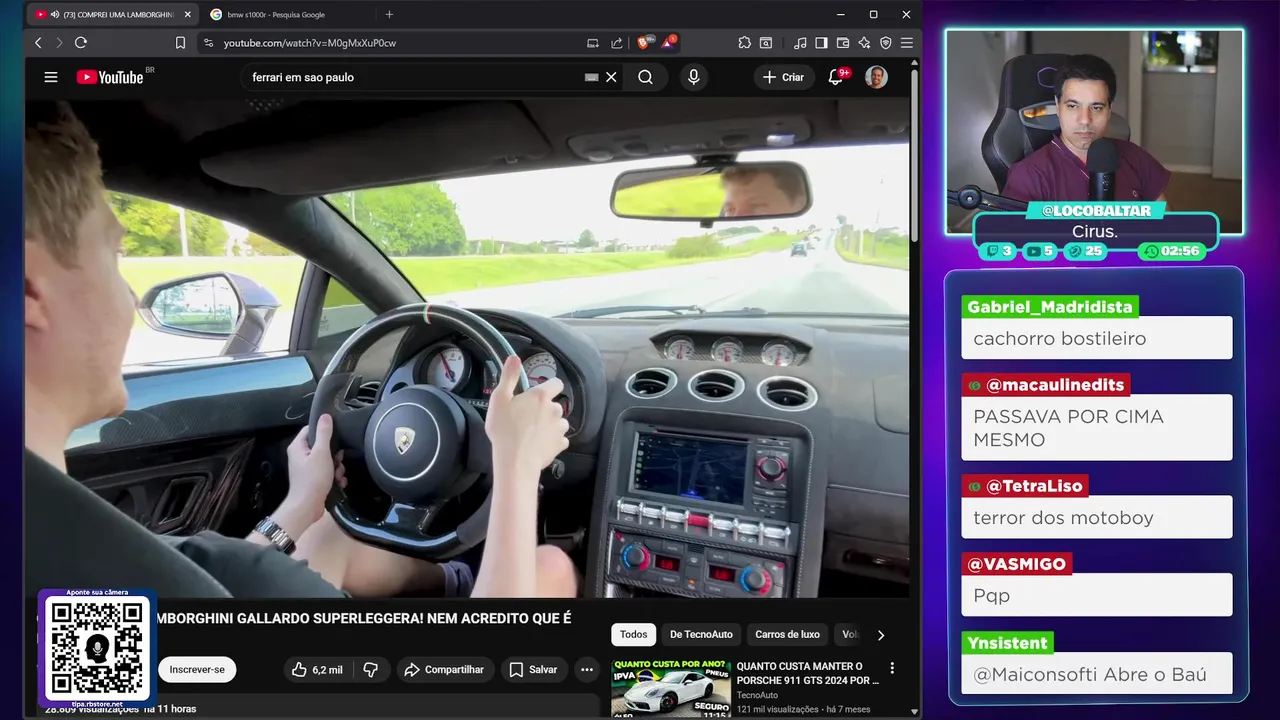Viewport: 1280px width, 720px height.
Task: Click the Lamborghini video player area
Action: (468, 348)
